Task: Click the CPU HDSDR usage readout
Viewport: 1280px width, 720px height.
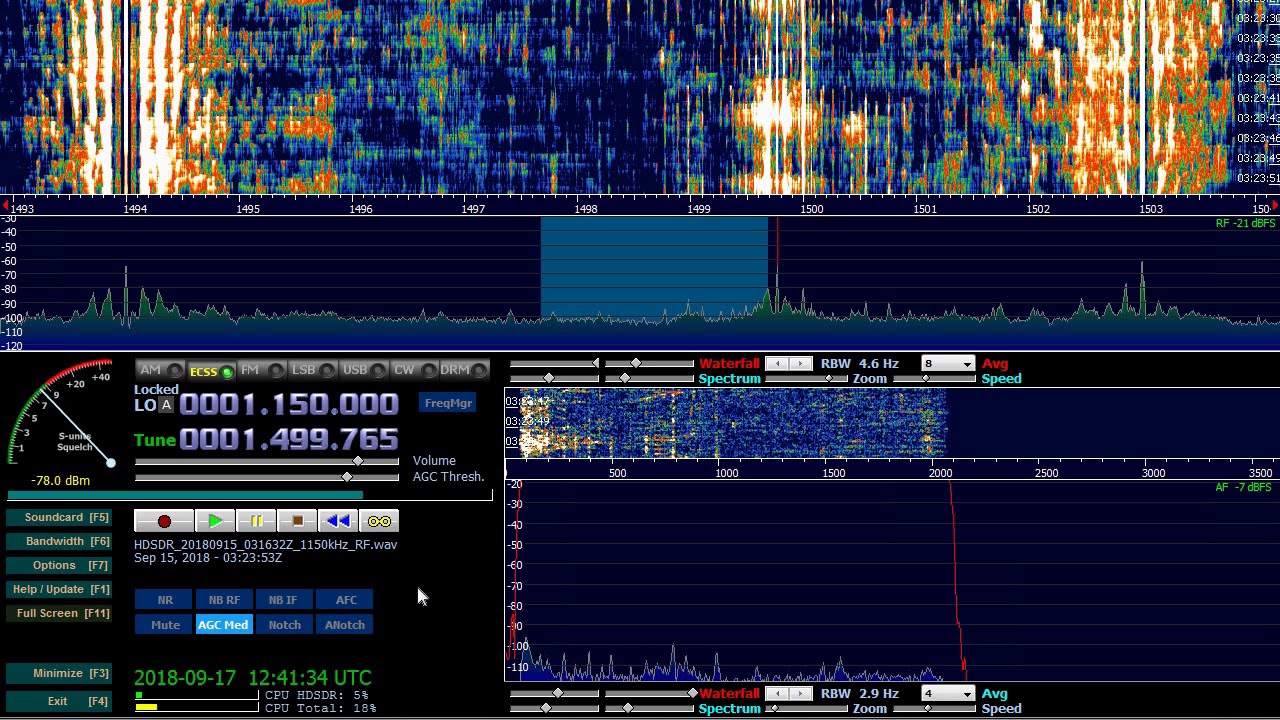Action: [316, 695]
